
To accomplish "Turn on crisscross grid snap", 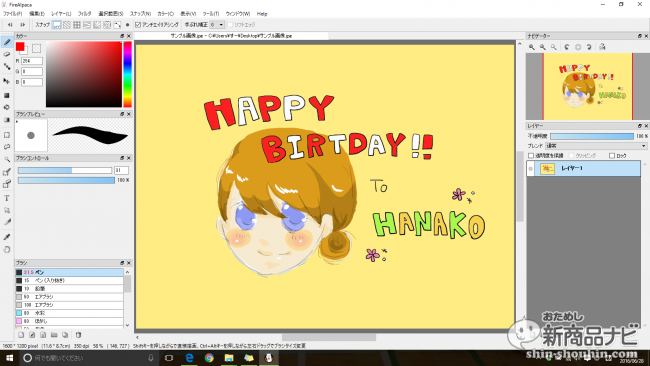I will 77,25.
